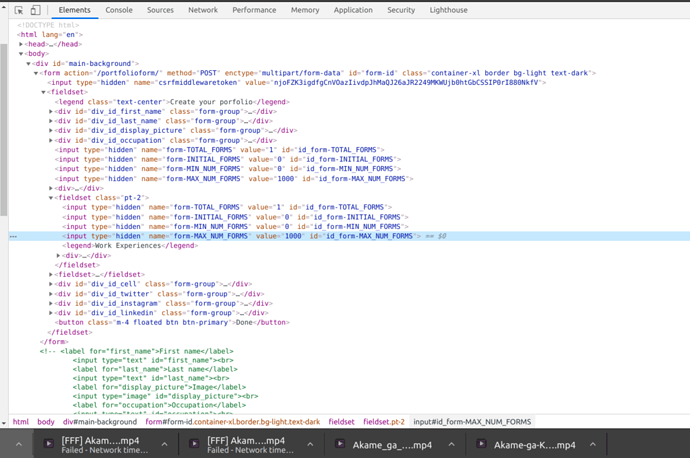Screen dimensions: 690x458
Task: Expand the div_id_twitter form-group node
Action: (x=52, y=294)
